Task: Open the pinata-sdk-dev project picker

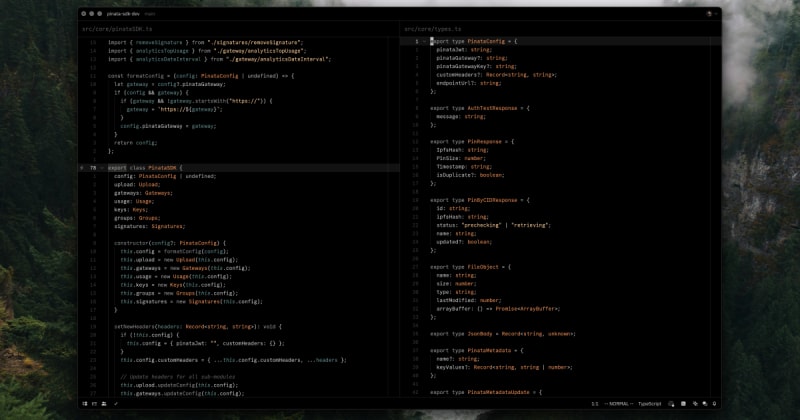Action: tap(122, 14)
